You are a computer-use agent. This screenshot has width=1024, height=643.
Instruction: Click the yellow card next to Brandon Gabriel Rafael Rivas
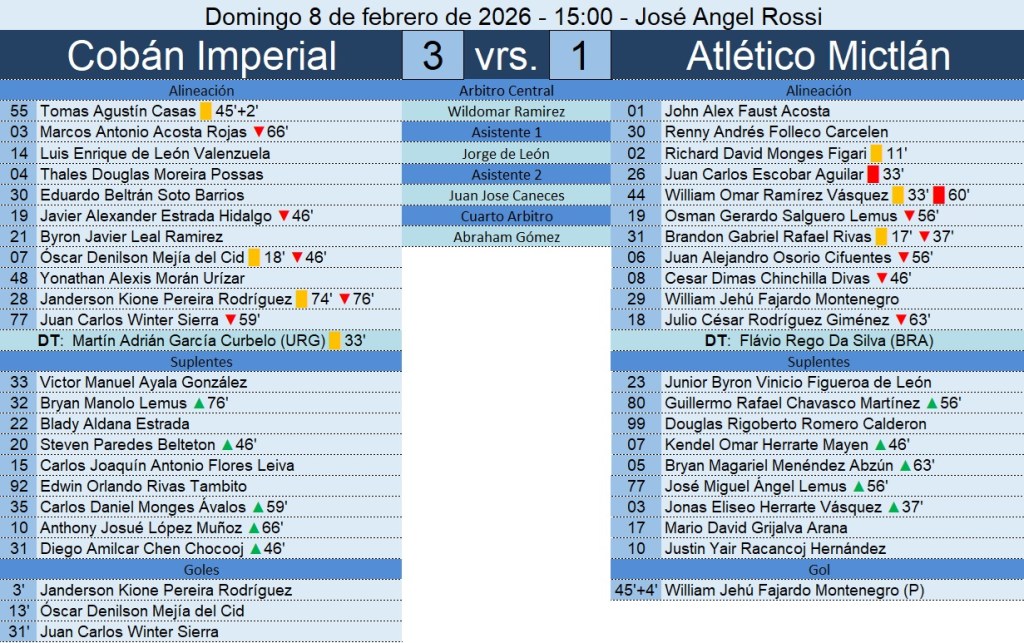point(881,237)
